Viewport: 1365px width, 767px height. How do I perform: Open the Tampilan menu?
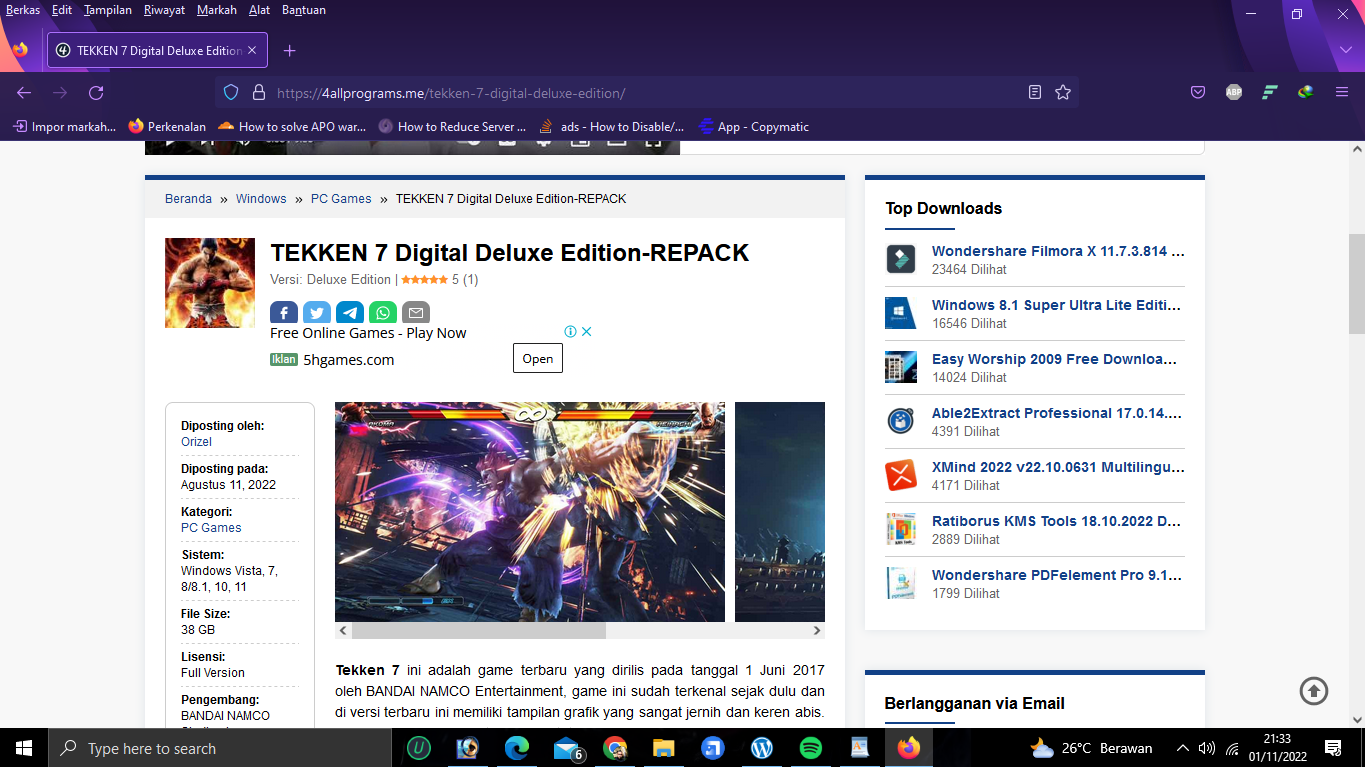pyautogui.click(x=108, y=10)
